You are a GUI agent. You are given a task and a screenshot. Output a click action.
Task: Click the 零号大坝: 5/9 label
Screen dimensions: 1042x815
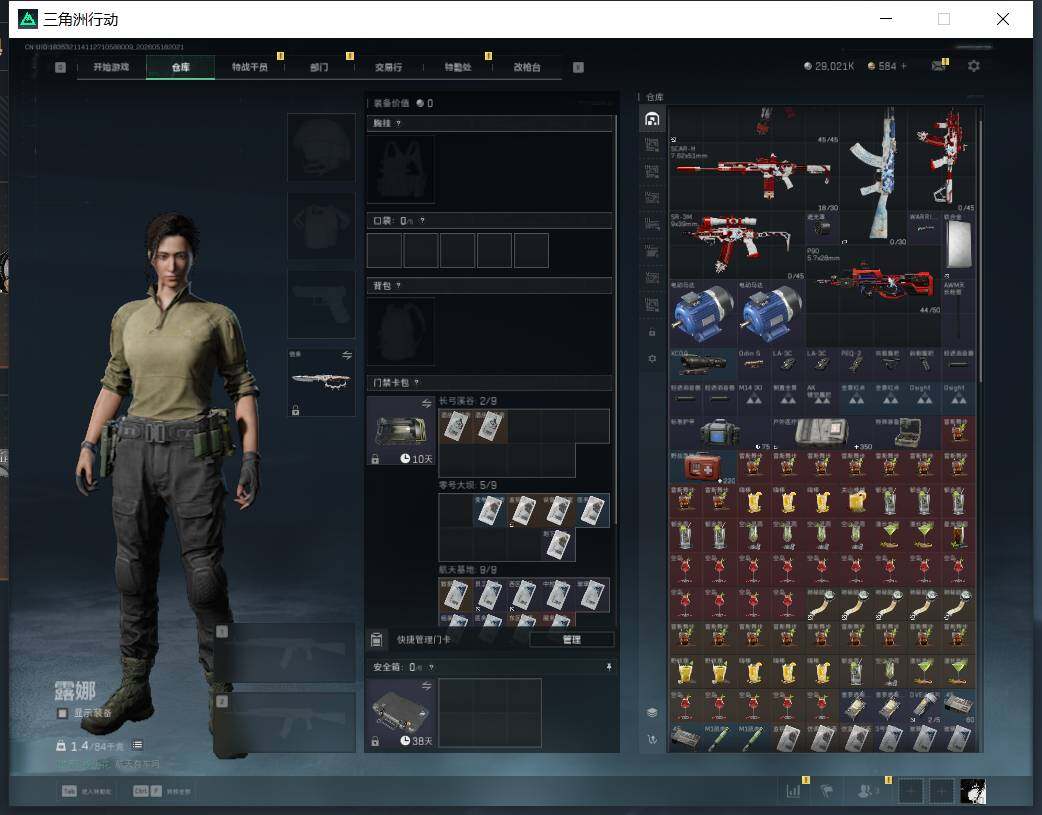(x=467, y=485)
